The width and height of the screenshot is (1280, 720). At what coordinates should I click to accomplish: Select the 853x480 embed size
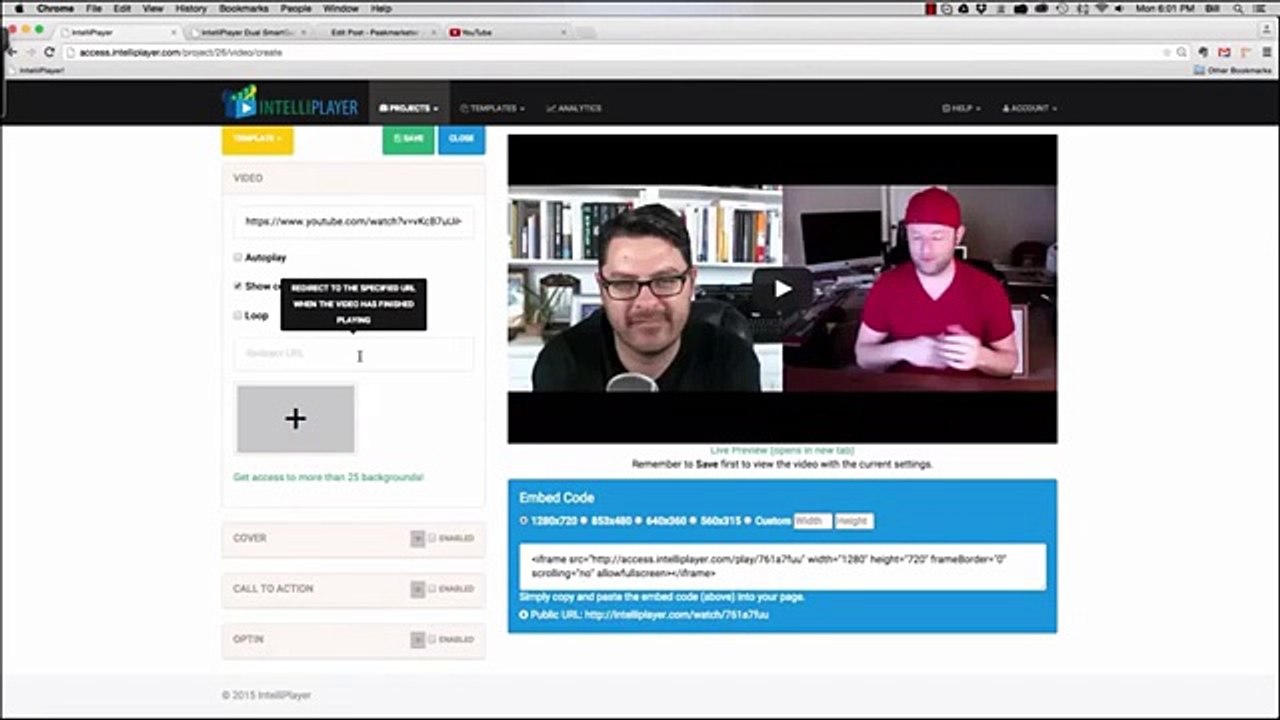(x=585, y=521)
